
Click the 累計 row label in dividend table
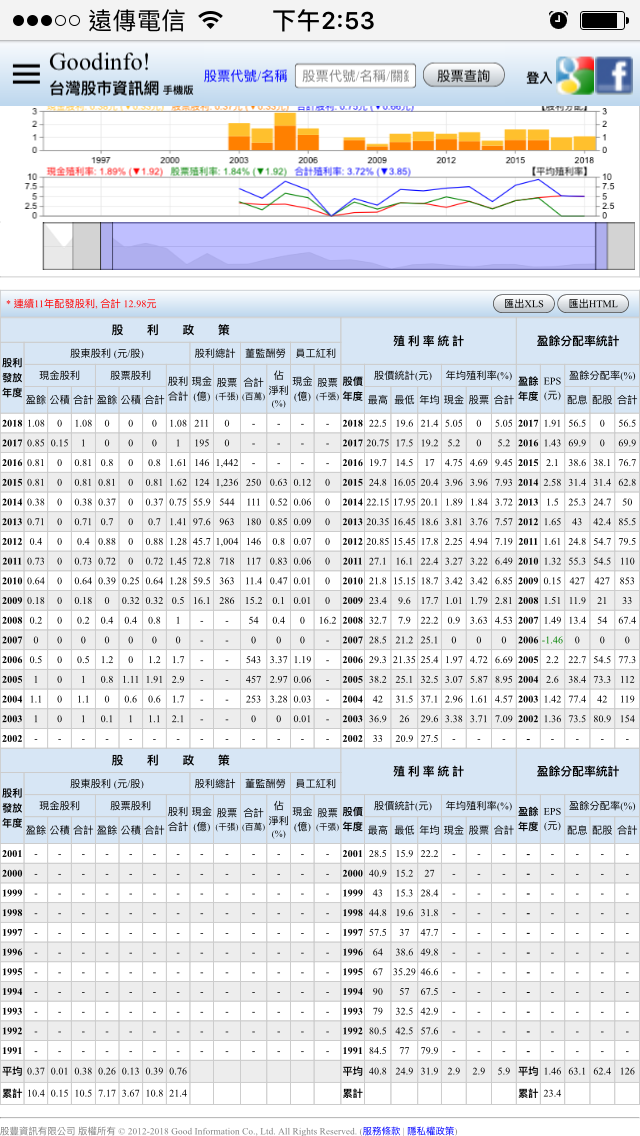[x=12, y=1093]
